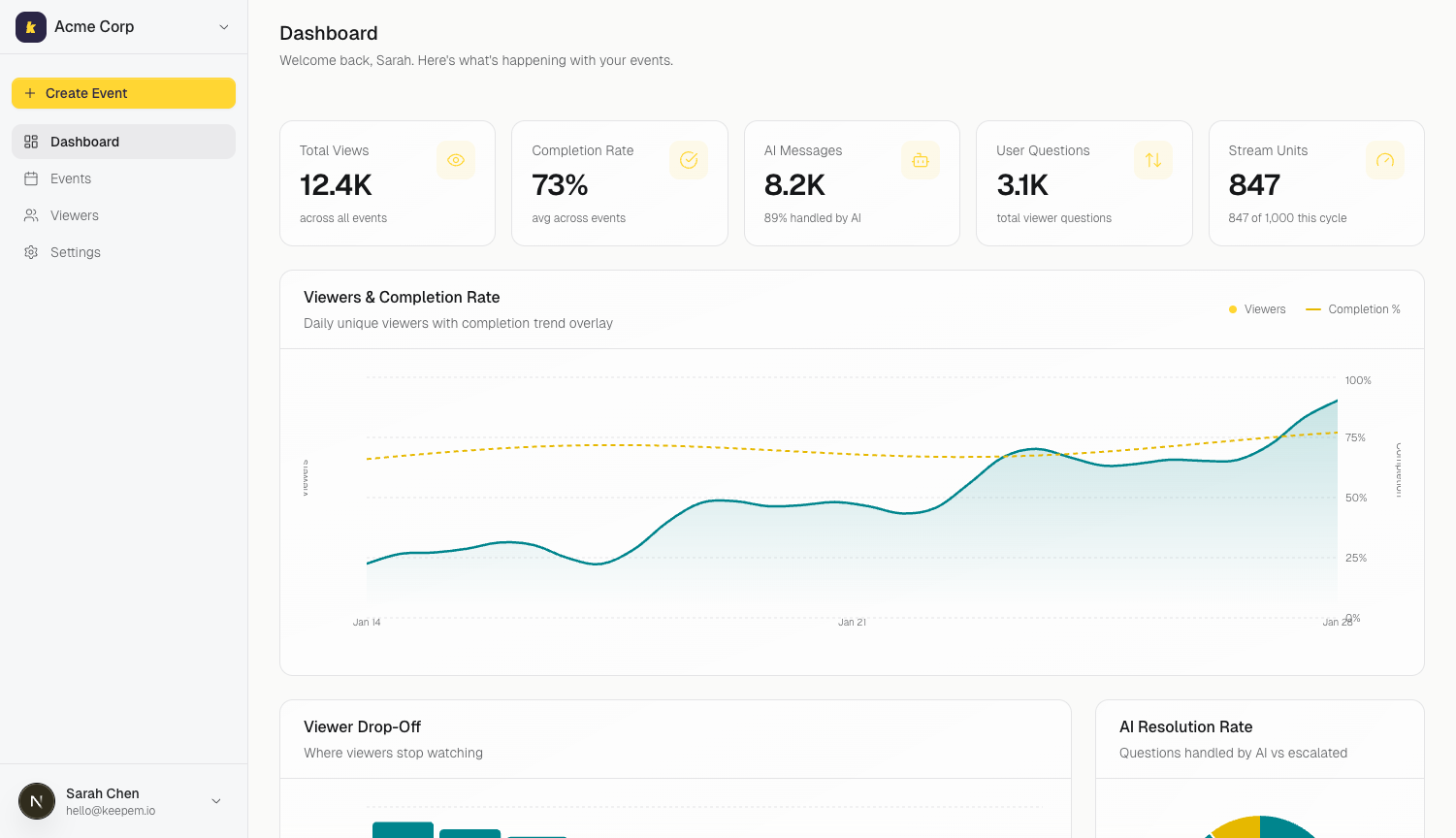Open the AI Messages bot icon
This screenshot has width=1456, height=838.
tap(920, 160)
